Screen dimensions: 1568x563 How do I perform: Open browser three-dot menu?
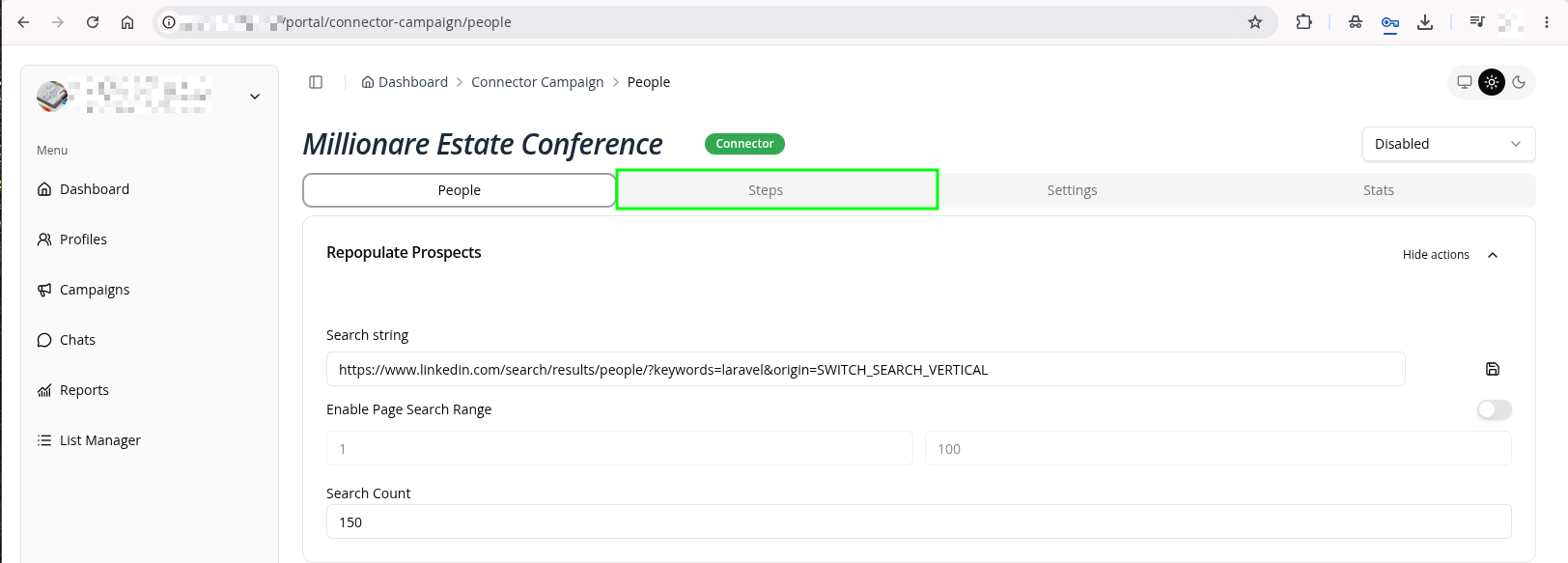coord(1547,22)
